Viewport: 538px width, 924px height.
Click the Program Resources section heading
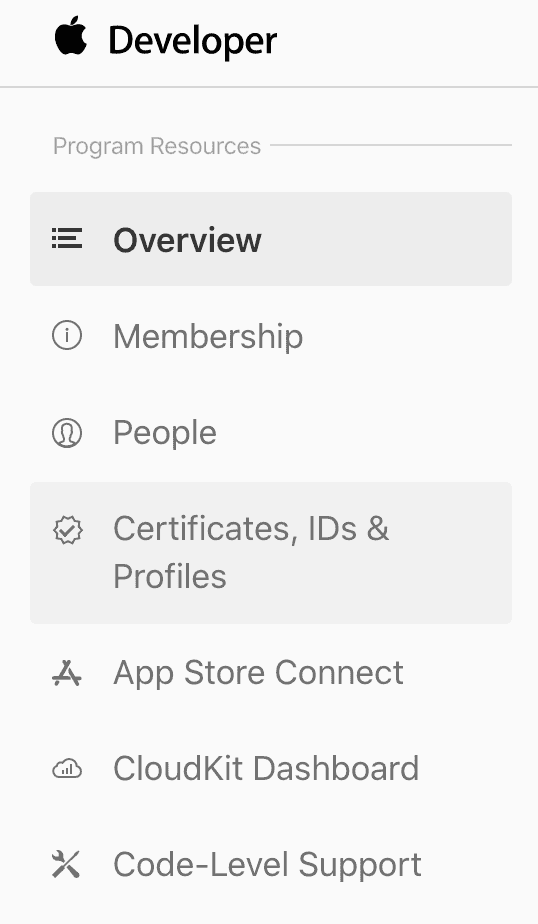pos(157,146)
